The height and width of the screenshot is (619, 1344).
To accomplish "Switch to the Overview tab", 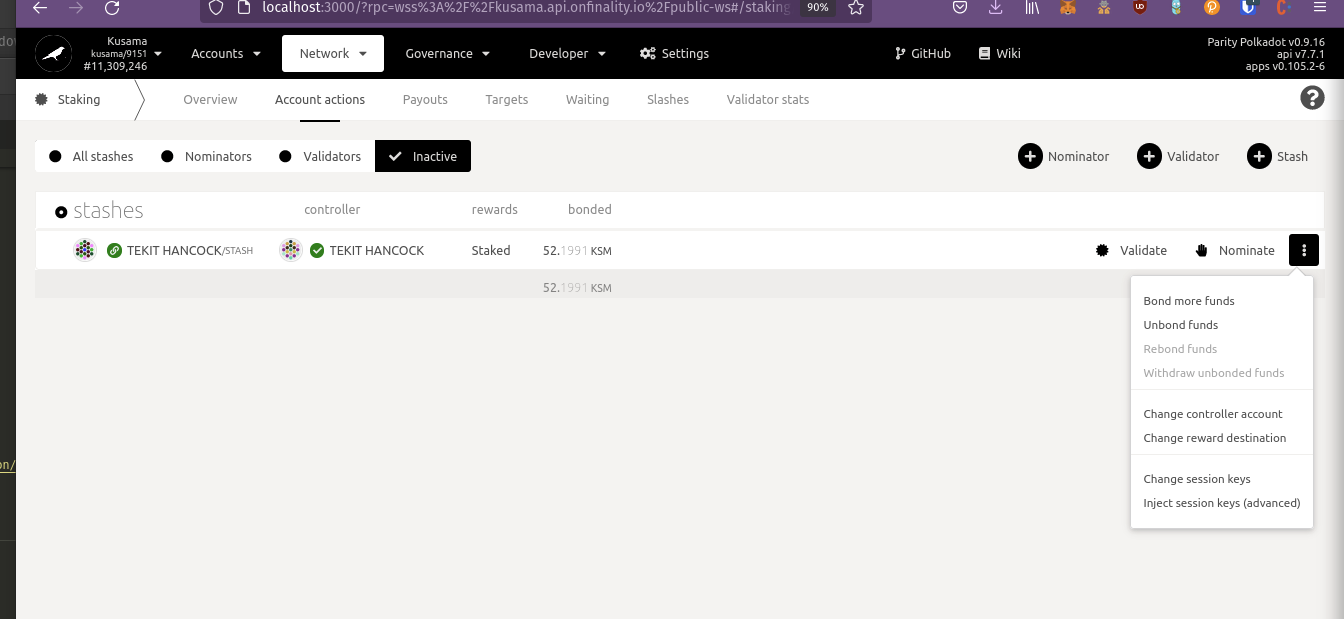I will [210, 100].
